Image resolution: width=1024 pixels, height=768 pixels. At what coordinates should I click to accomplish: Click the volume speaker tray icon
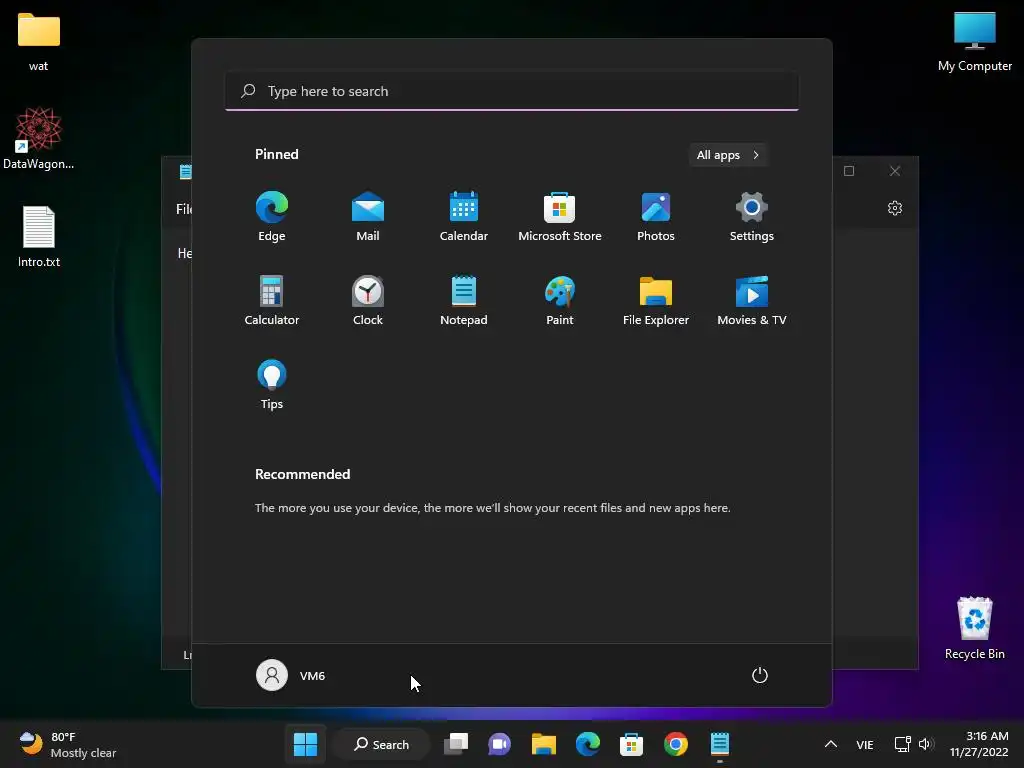click(925, 744)
